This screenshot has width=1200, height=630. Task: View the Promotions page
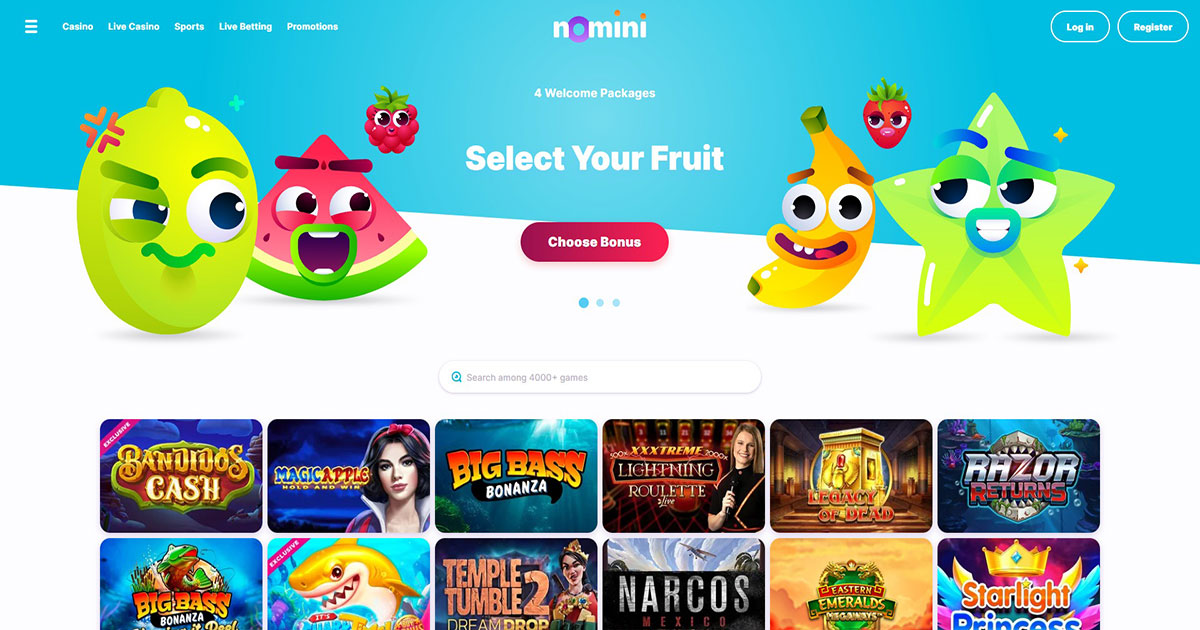(312, 27)
